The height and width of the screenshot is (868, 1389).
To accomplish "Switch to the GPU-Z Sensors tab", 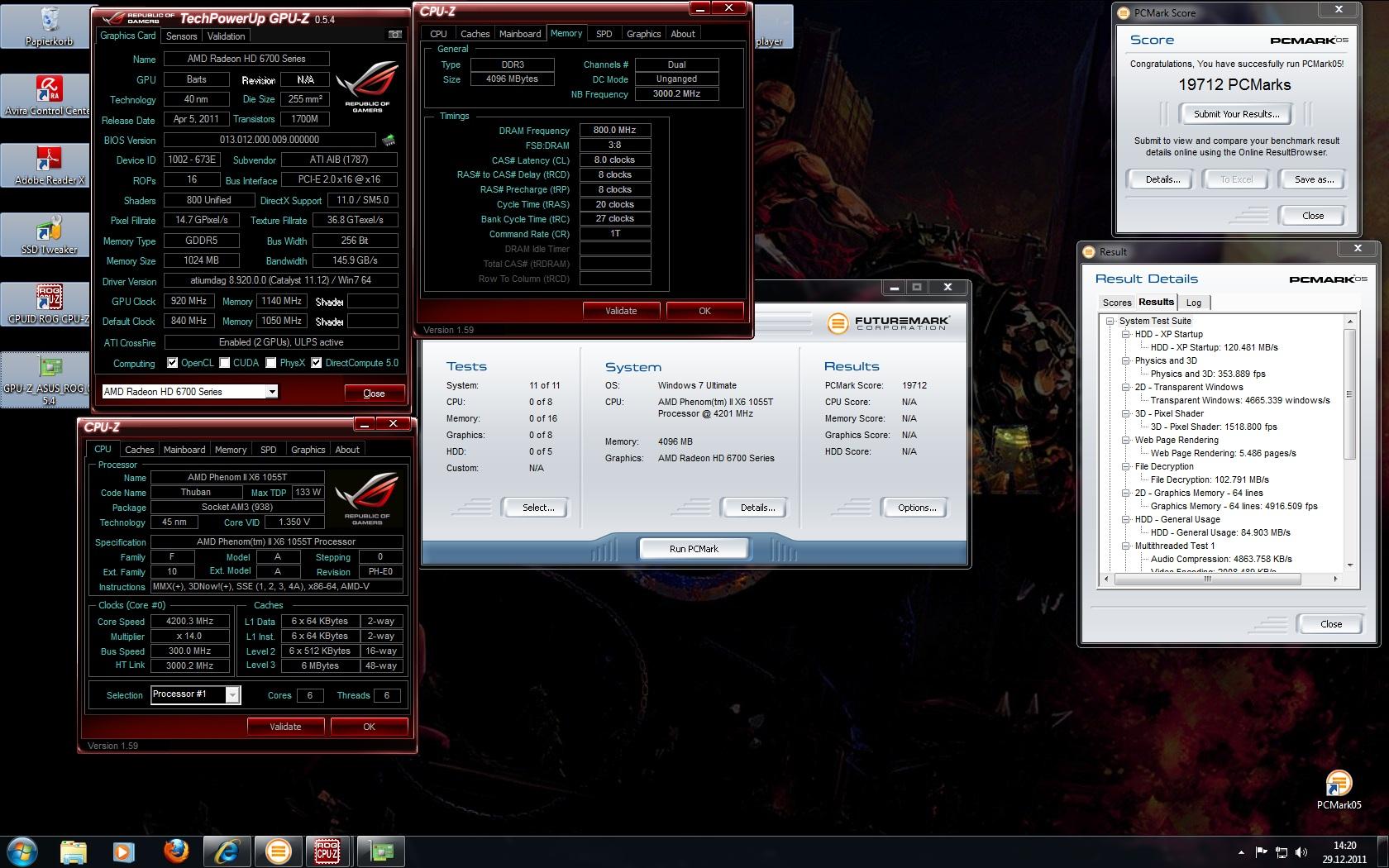I will click(x=181, y=36).
